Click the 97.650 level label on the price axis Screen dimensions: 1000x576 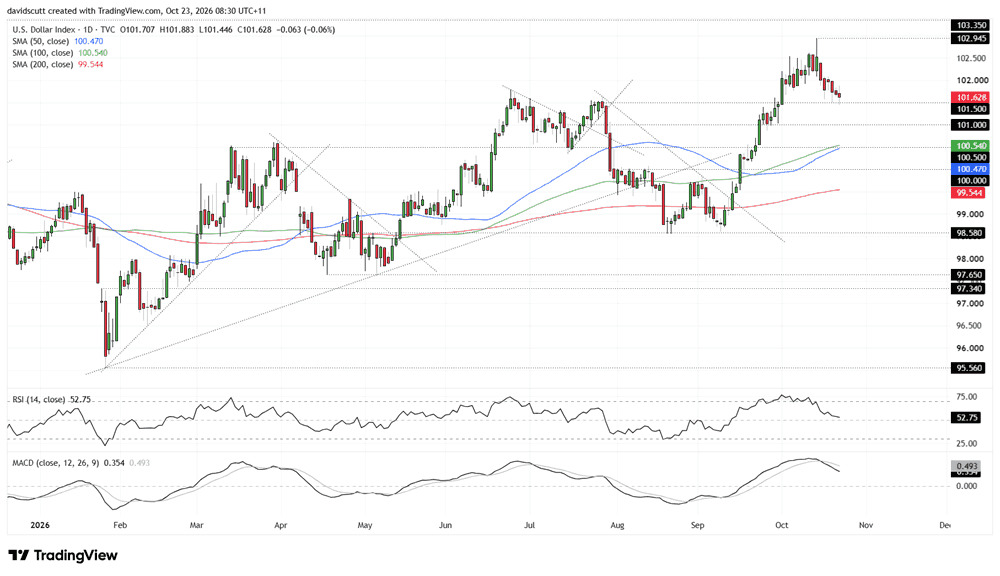pos(969,275)
